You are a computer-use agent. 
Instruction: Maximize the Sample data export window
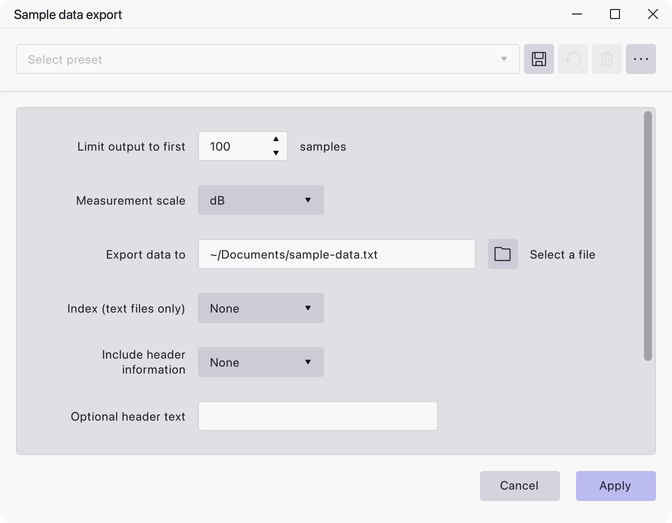[x=615, y=14]
